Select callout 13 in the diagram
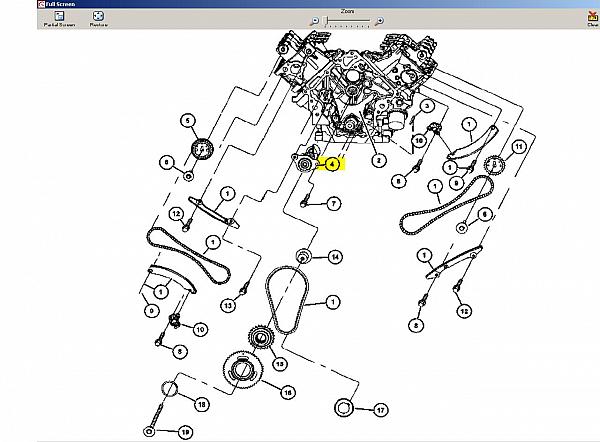 pos(228,305)
